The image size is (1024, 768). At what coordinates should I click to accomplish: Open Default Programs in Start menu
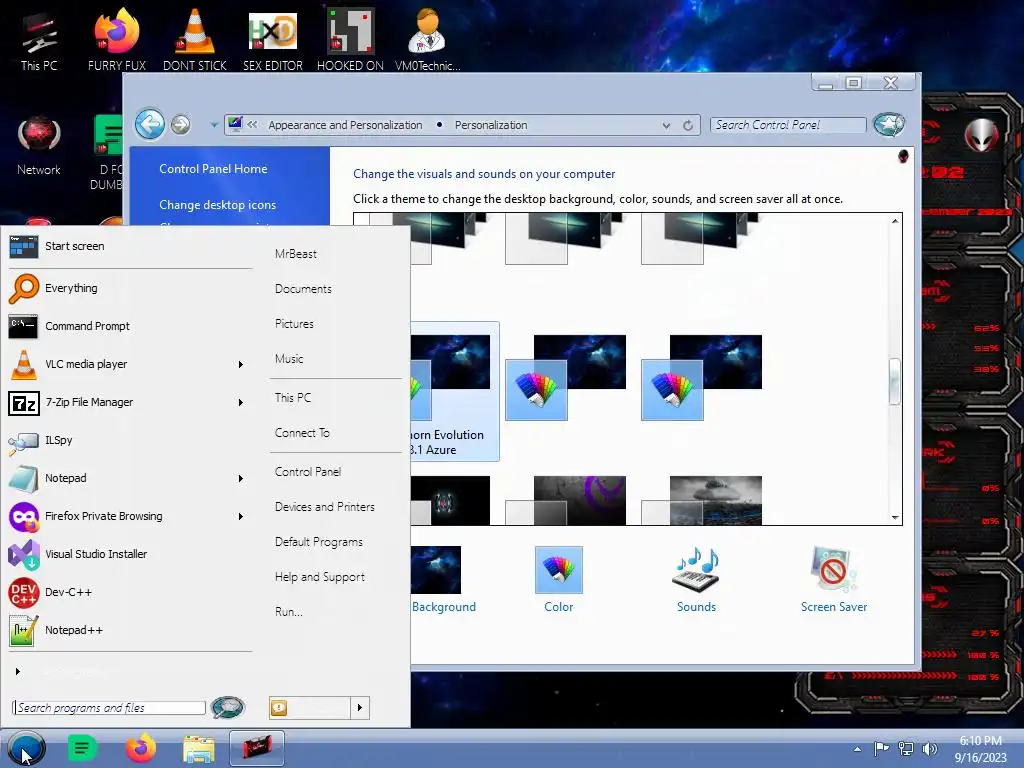(319, 542)
